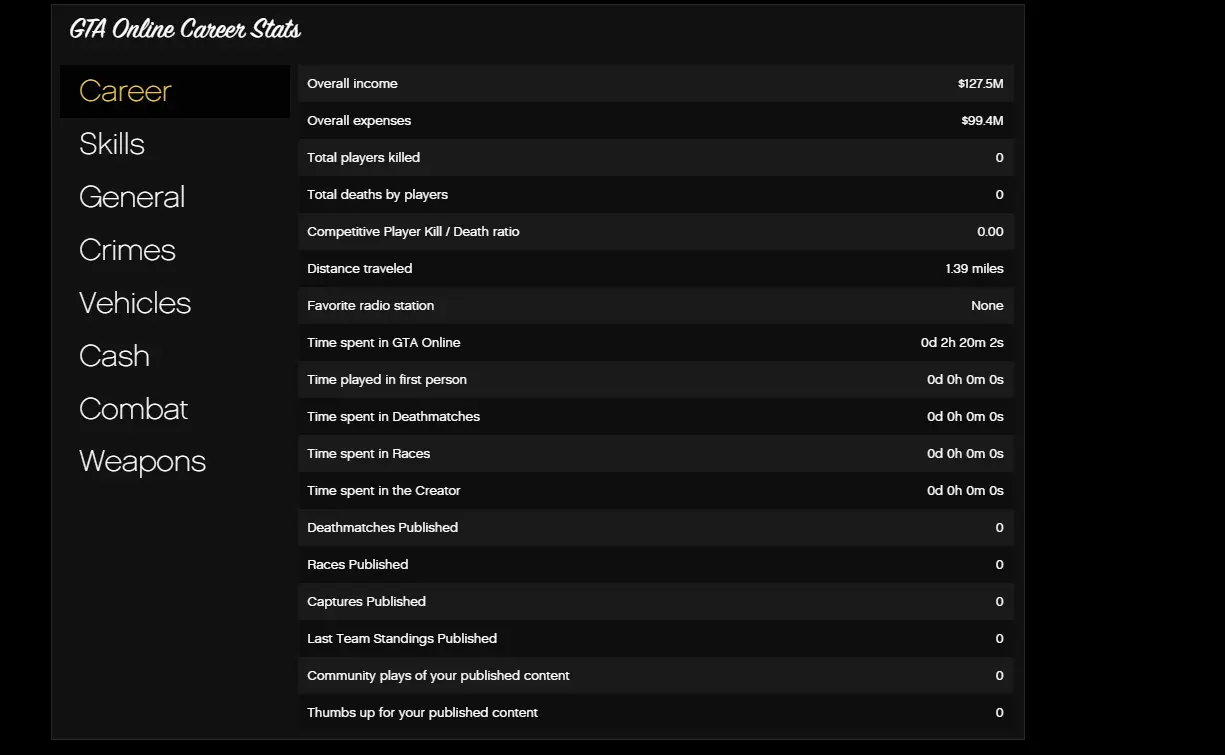Click the Overall expenses stat row
The width and height of the screenshot is (1225, 755).
tap(655, 121)
